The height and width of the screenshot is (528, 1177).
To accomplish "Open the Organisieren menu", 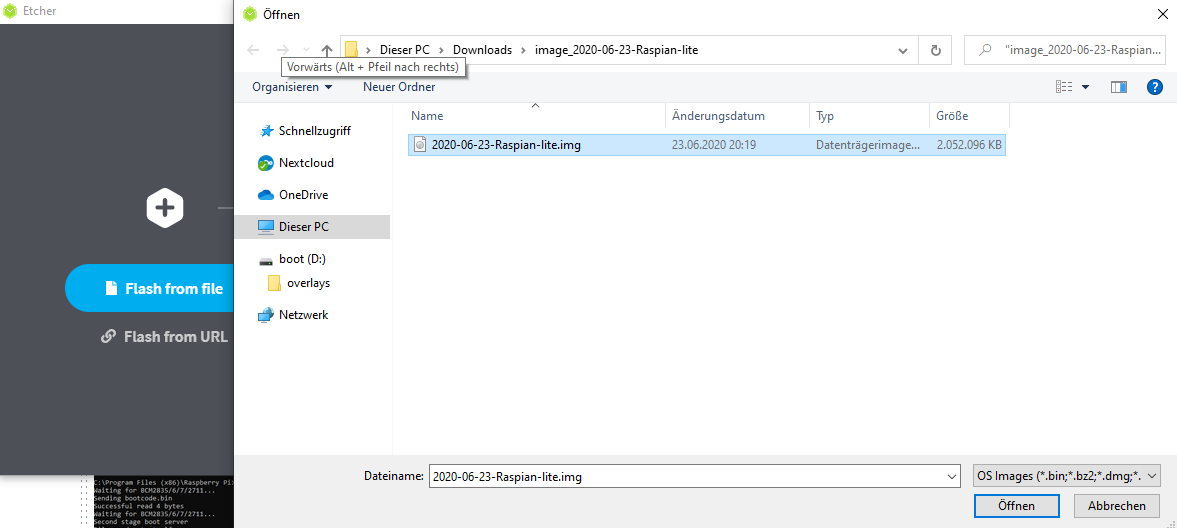I will [x=292, y=87].
